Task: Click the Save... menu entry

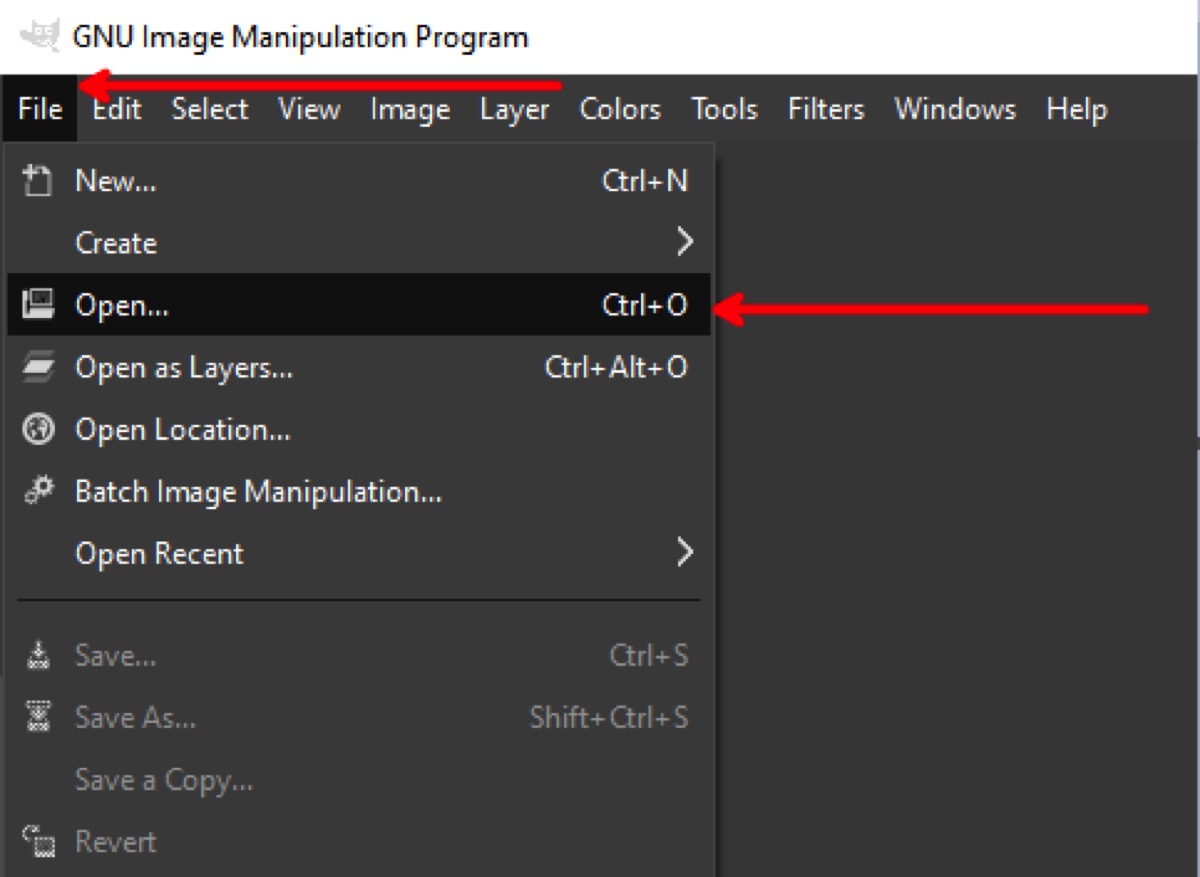Action: 359,656
